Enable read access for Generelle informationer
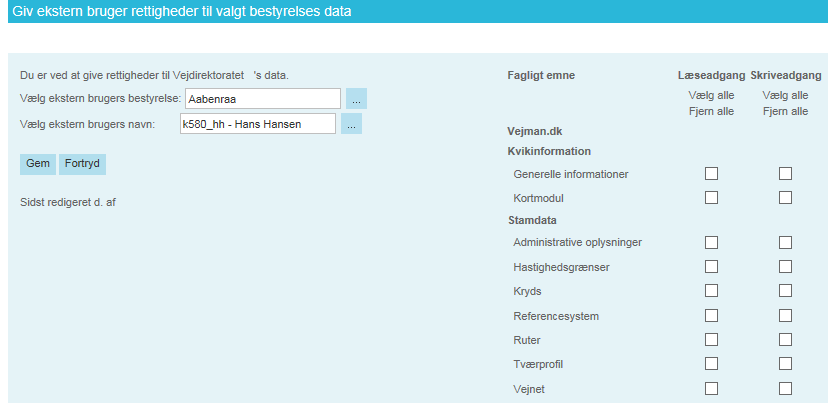This screenshot has width=828, height=403. (711, 174)
